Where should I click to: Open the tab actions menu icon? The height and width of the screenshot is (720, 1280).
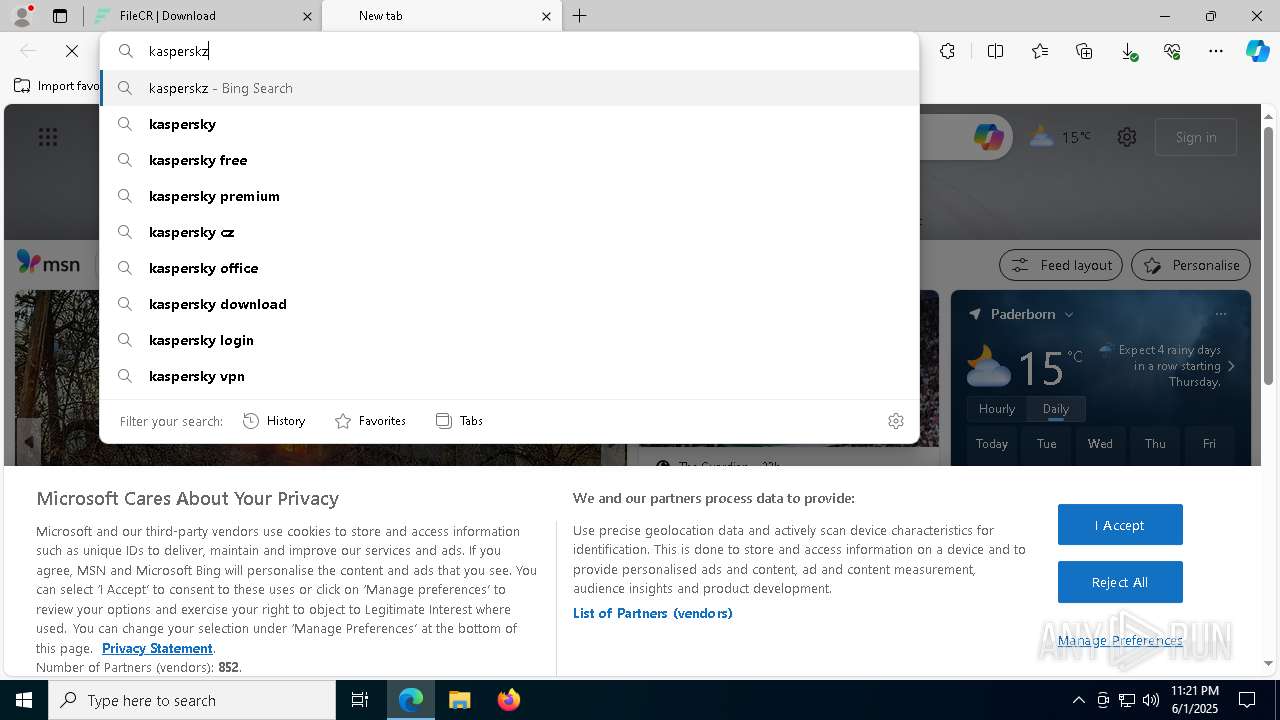(60, 16)
